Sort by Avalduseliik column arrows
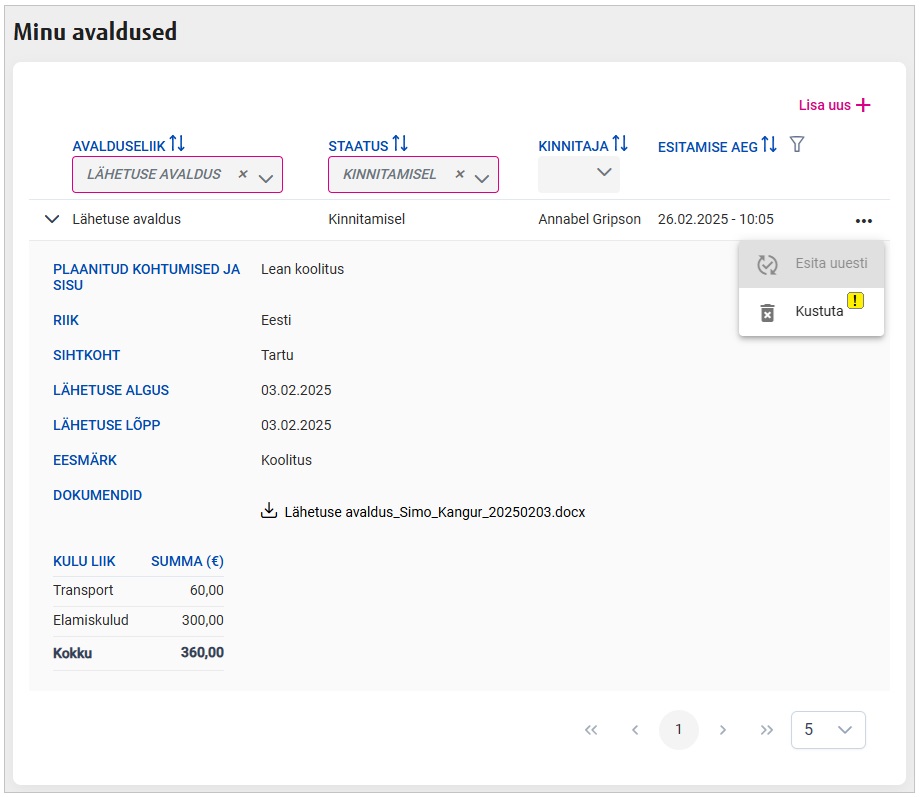This screenshot has height=797, width=922. [x=177, y=145]
